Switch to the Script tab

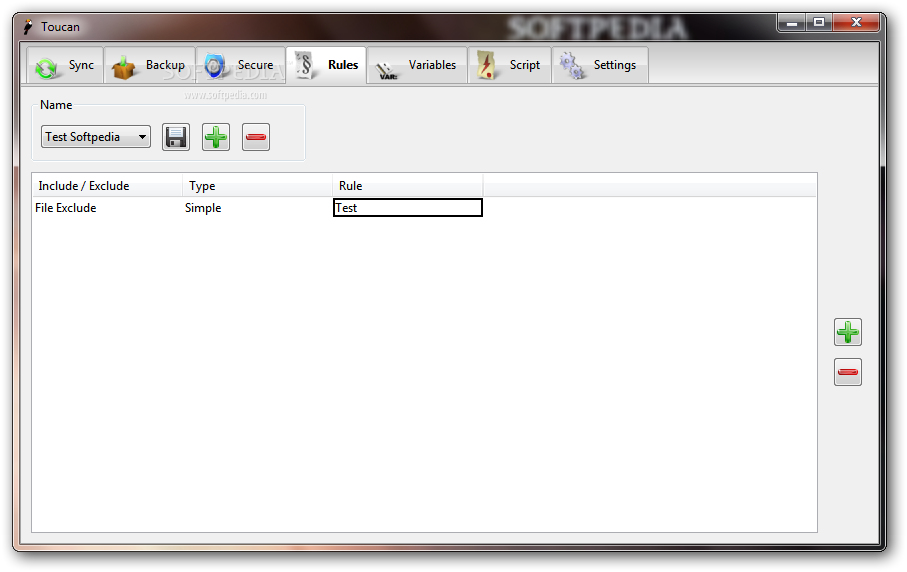(509, 65)
